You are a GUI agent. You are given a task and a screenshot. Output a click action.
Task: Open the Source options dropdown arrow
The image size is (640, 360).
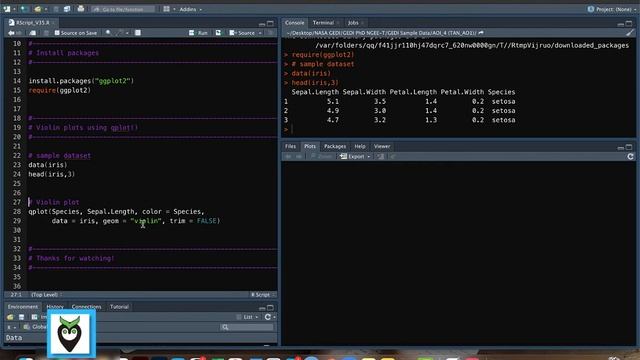(260, 33)
